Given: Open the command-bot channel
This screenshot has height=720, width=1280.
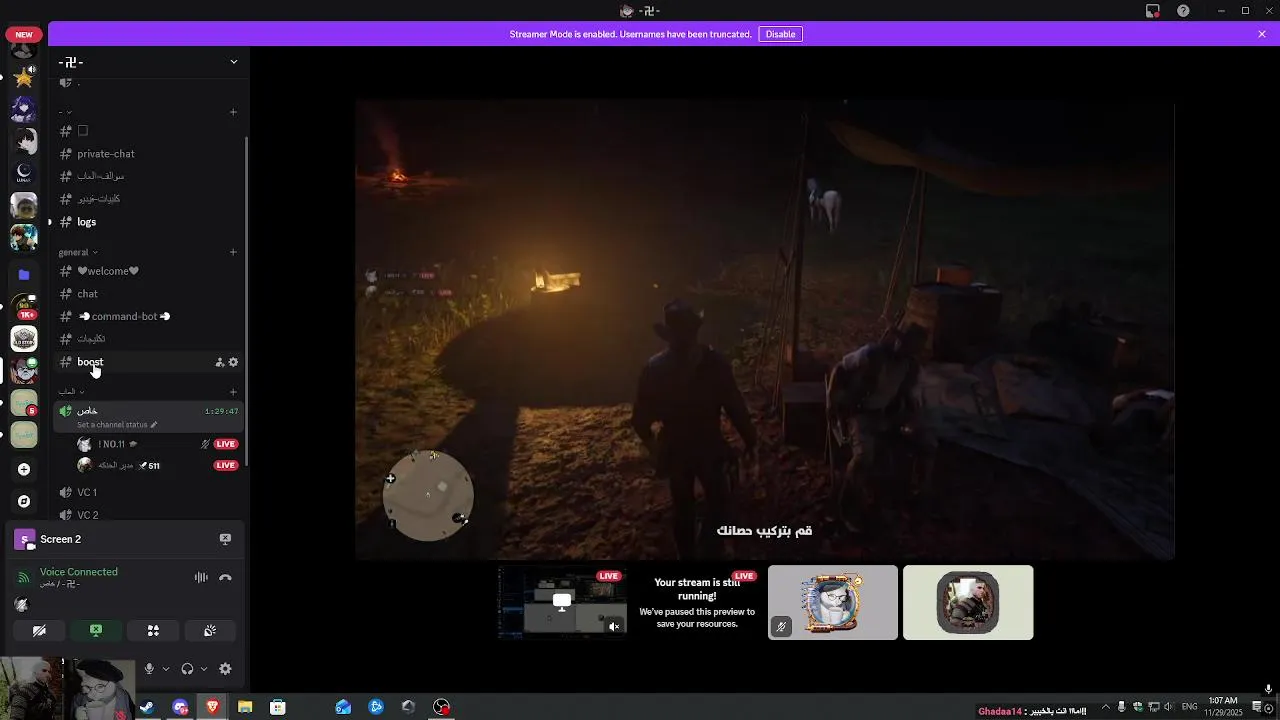Looking at the screenshot, I should pos(148,316).
